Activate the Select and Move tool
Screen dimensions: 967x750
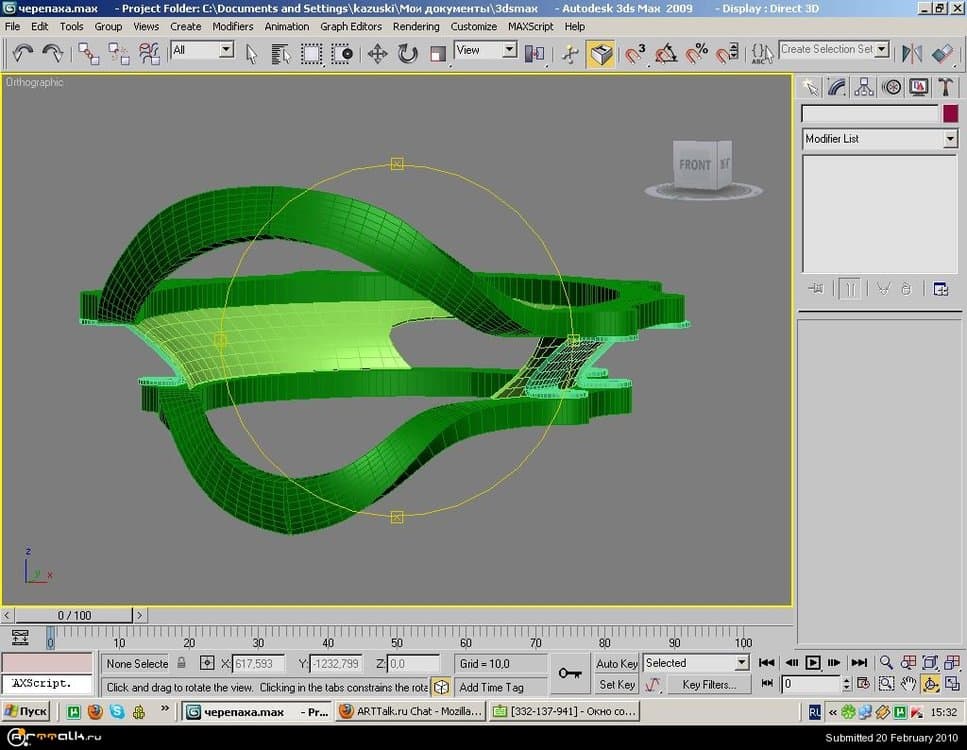[x=377, y=54]
